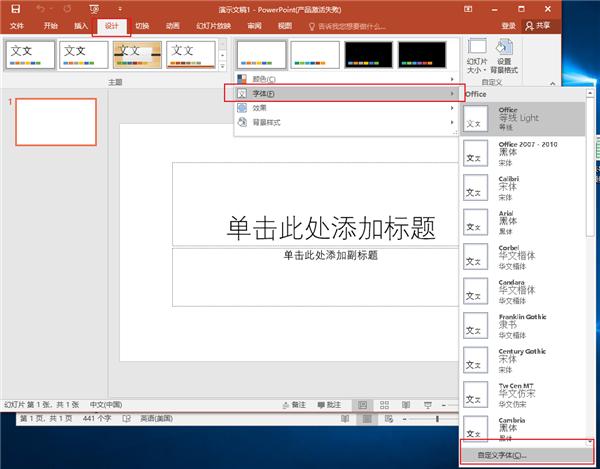
Task: Switch to the 动画 (Animations) tab
Action: (x=173, y=26)
